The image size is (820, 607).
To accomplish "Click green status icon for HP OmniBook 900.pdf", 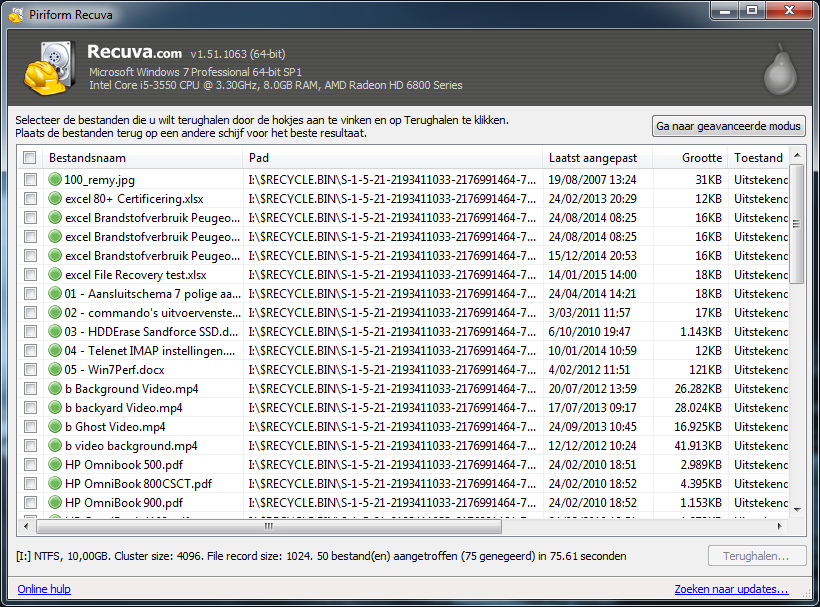I will (x=55, y=502).
